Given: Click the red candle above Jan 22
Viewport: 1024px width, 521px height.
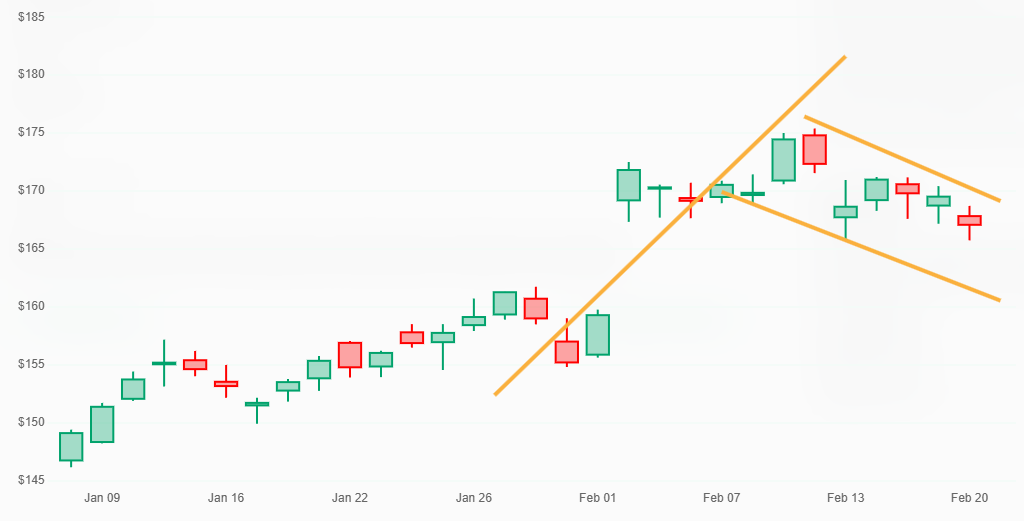Looking at the screenshot, I should (x=350, y=355).
